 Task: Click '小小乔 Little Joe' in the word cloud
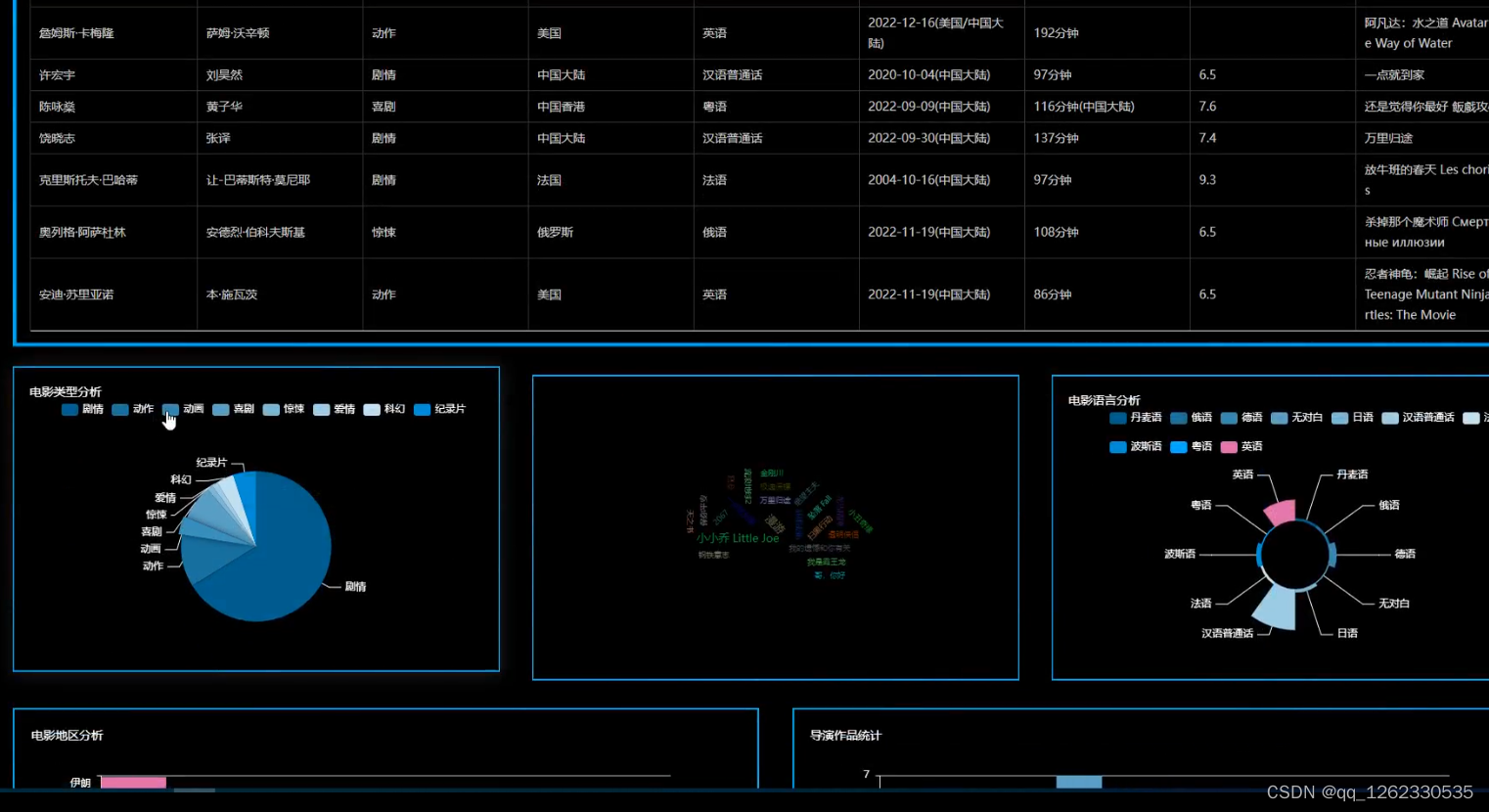(x=738, y=538)
